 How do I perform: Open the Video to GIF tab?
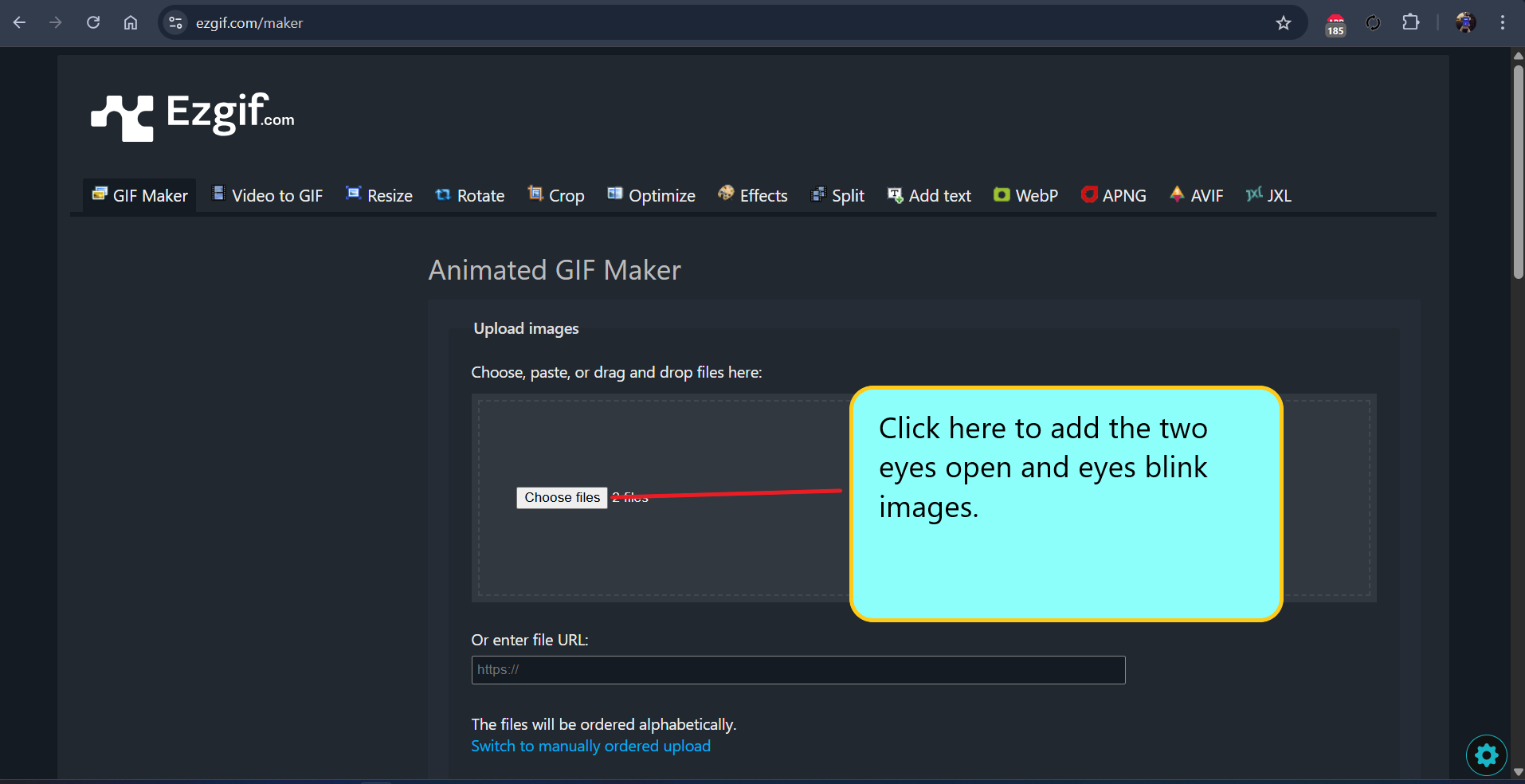267,195
